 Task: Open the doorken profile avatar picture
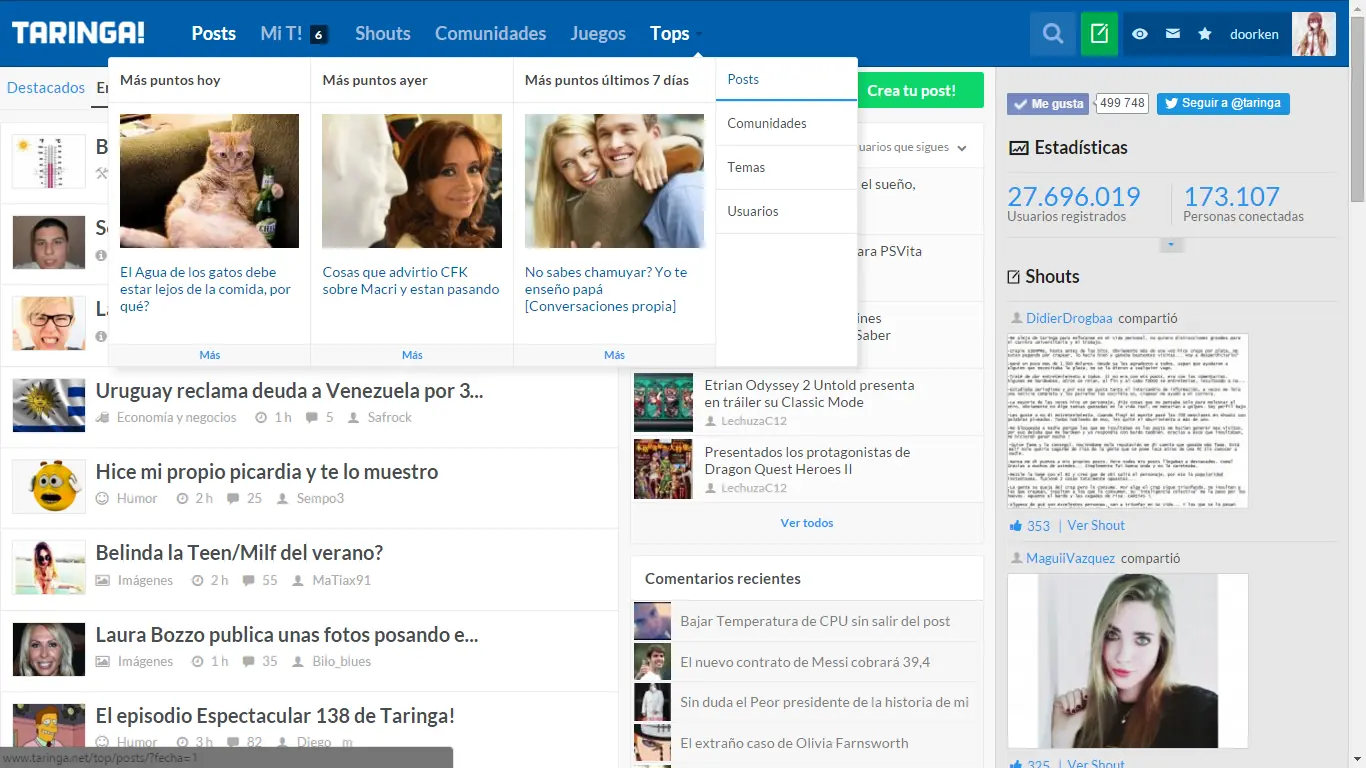tap(1314, 34)
